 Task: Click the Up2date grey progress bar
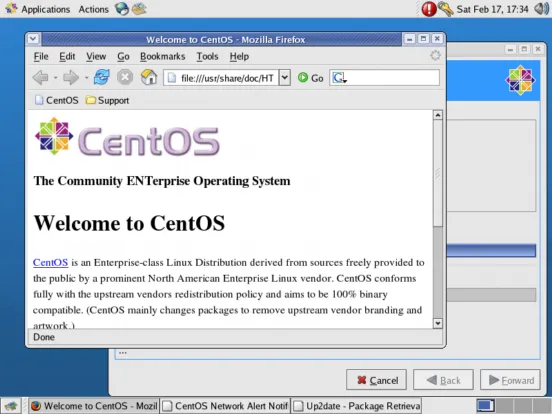coord(491,295)
